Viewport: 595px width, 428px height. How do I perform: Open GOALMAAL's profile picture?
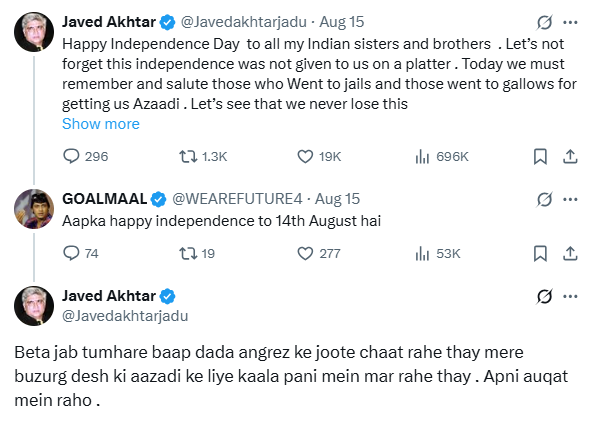tap(34, 209)
